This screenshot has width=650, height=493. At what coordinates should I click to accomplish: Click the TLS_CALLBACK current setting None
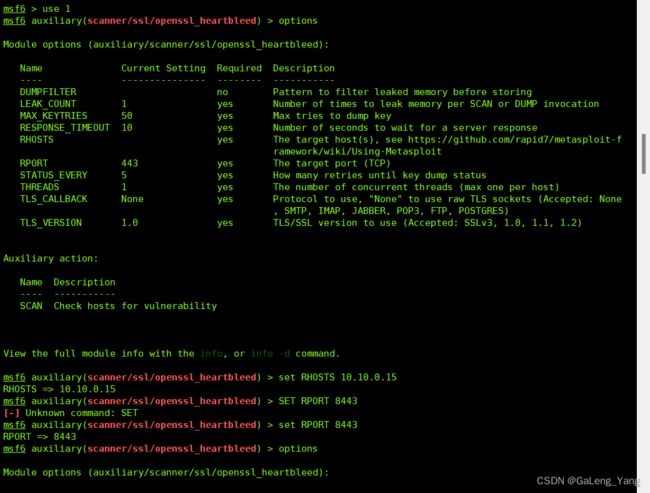pos(132,199)
